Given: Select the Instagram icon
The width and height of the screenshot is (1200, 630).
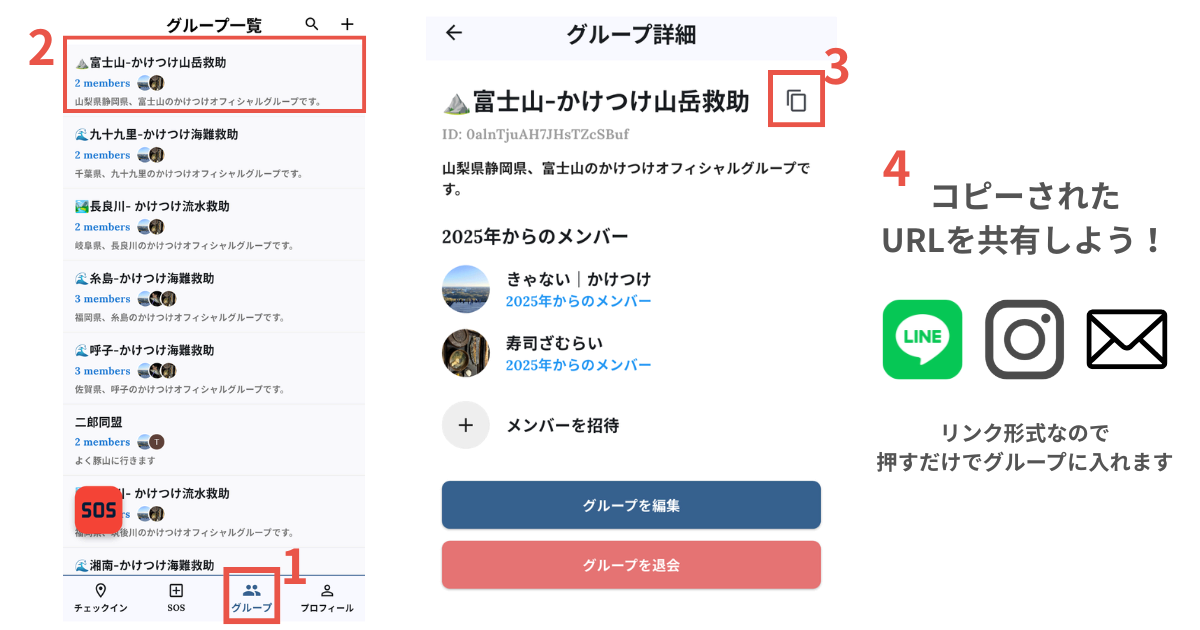Looking at the screenshot, I should tap(1024, 340).
